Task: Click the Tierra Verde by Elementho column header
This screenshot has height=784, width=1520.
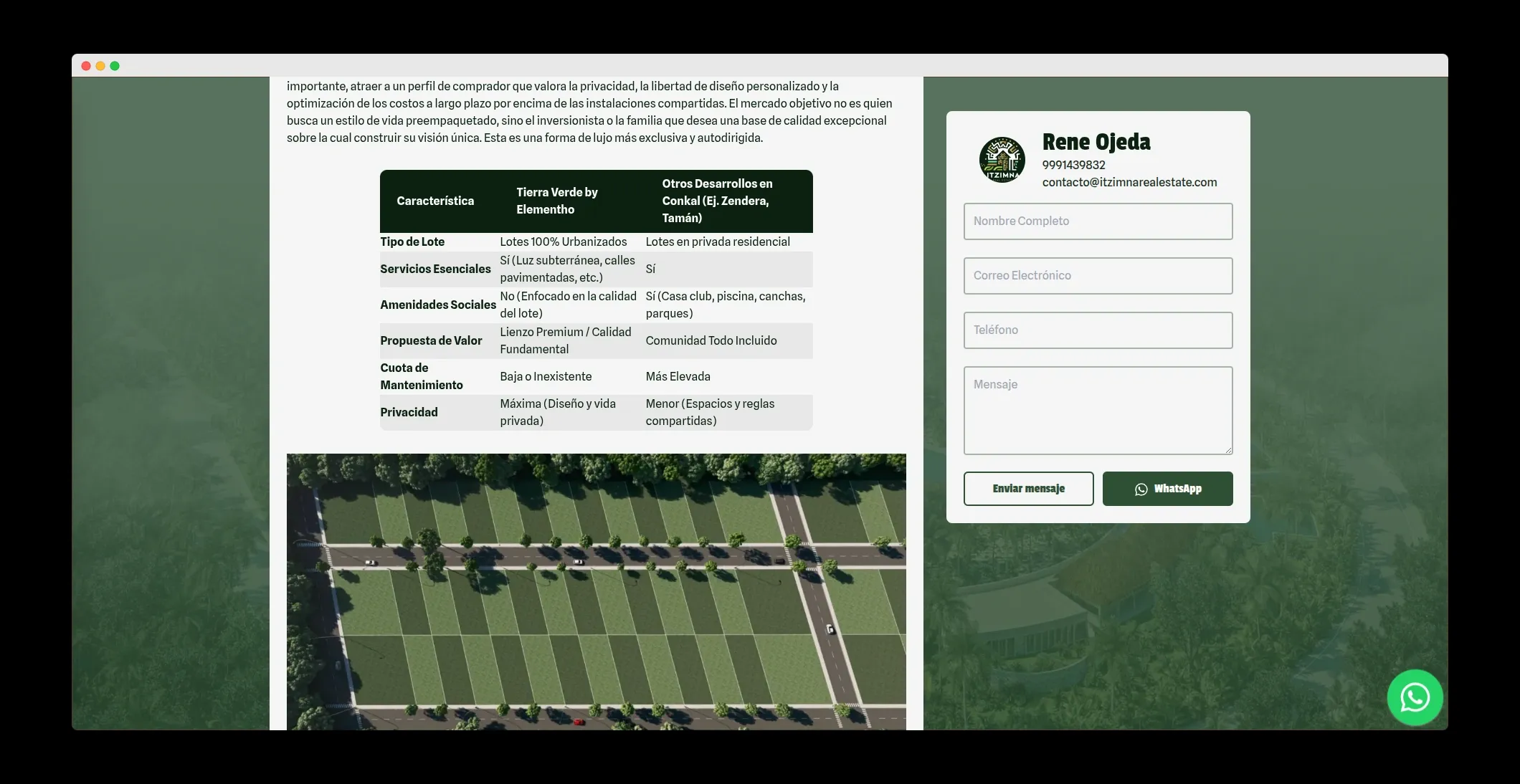Action: (x=557, y=201)
